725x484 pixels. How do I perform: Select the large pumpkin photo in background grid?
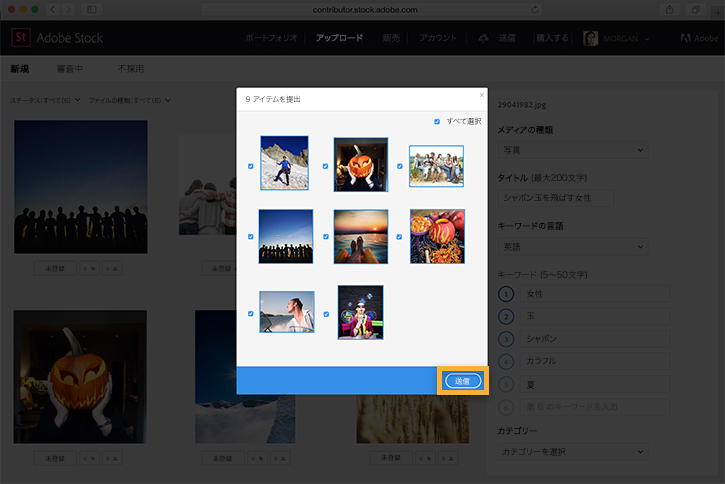(80, 377)
